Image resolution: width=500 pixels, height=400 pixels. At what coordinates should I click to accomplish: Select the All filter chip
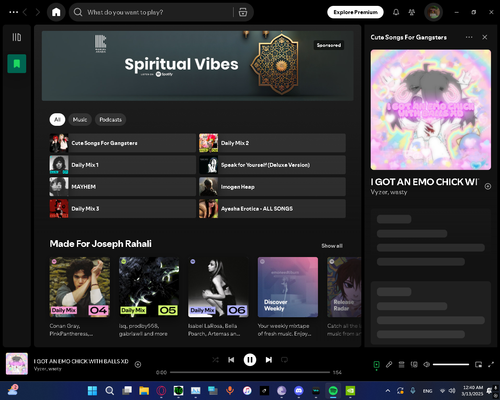57,119
